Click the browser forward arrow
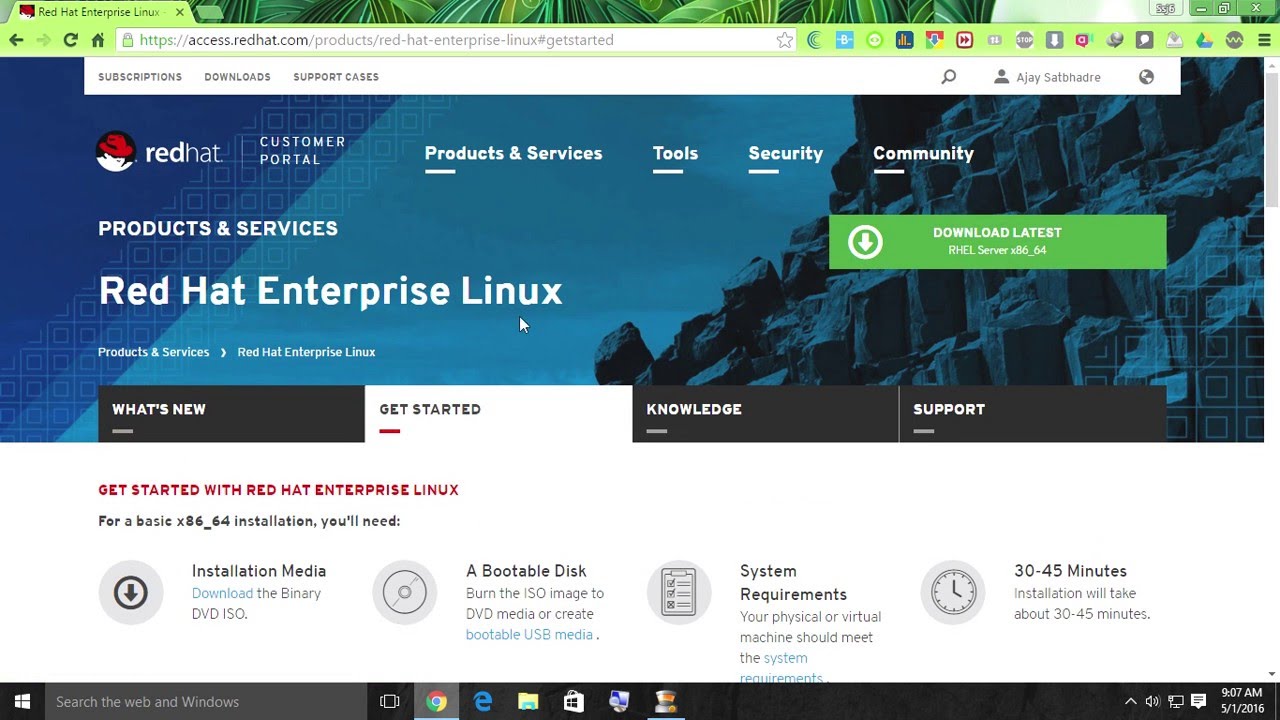The height and width of the screenshot is (720, 1280). 43,40
